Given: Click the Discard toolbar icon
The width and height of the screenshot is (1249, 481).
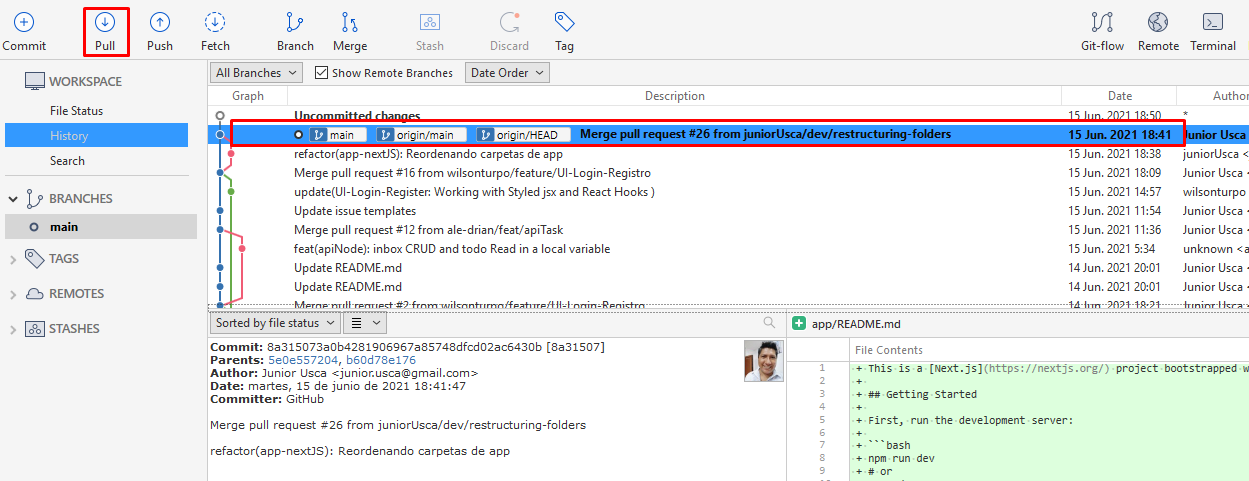Looking at the screenshot, I should tap(509, 32).
